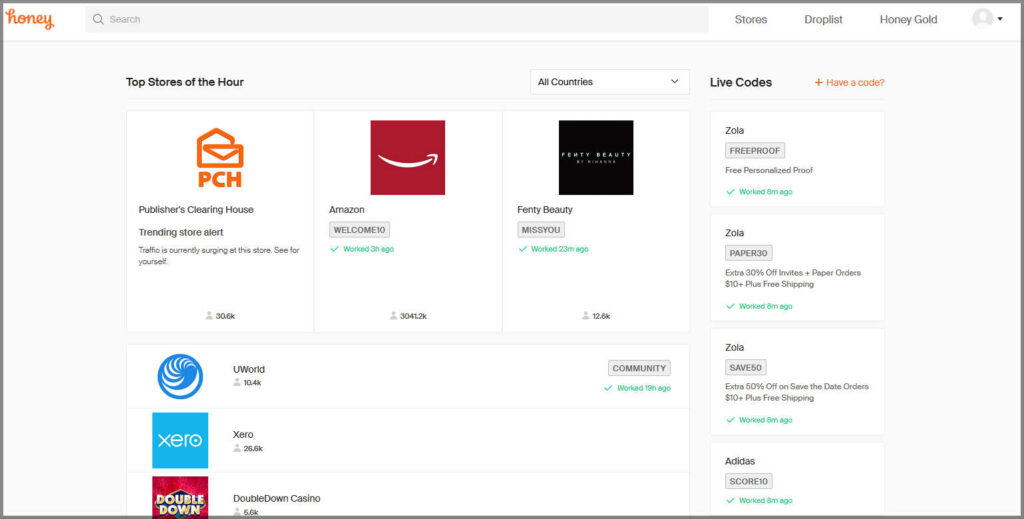Image resolution: width=1024 pixels, height=519 pixels.
Task: Click the search magnifier icon
Action: [x=98, y=19]
